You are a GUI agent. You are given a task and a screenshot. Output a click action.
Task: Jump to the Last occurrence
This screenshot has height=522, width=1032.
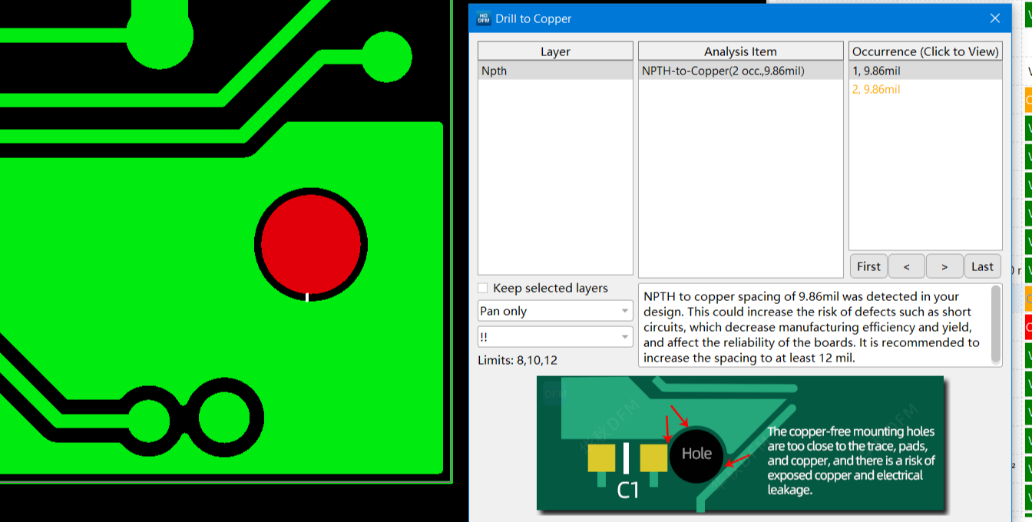(x=982, y=266)
